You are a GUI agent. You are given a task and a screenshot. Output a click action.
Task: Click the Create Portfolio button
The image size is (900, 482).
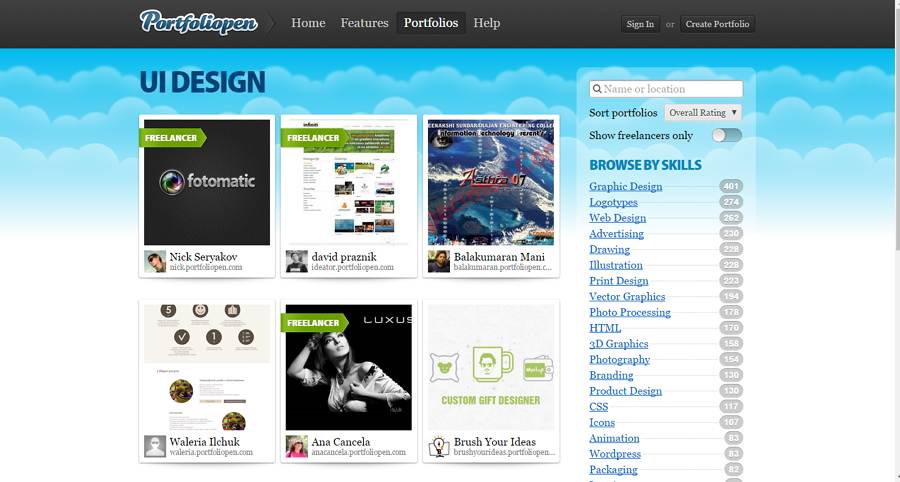717,24
